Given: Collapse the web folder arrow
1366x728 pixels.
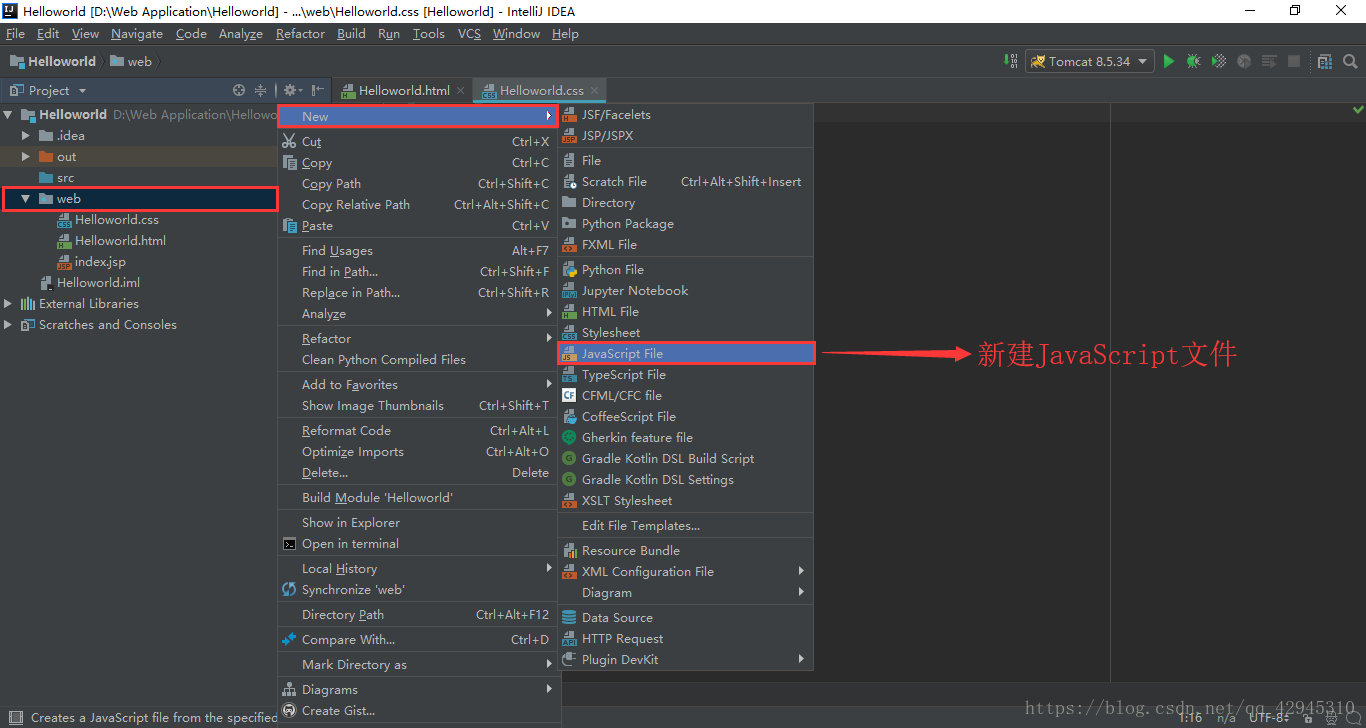Looking at the screenshot, I should [x=26, y=199].
